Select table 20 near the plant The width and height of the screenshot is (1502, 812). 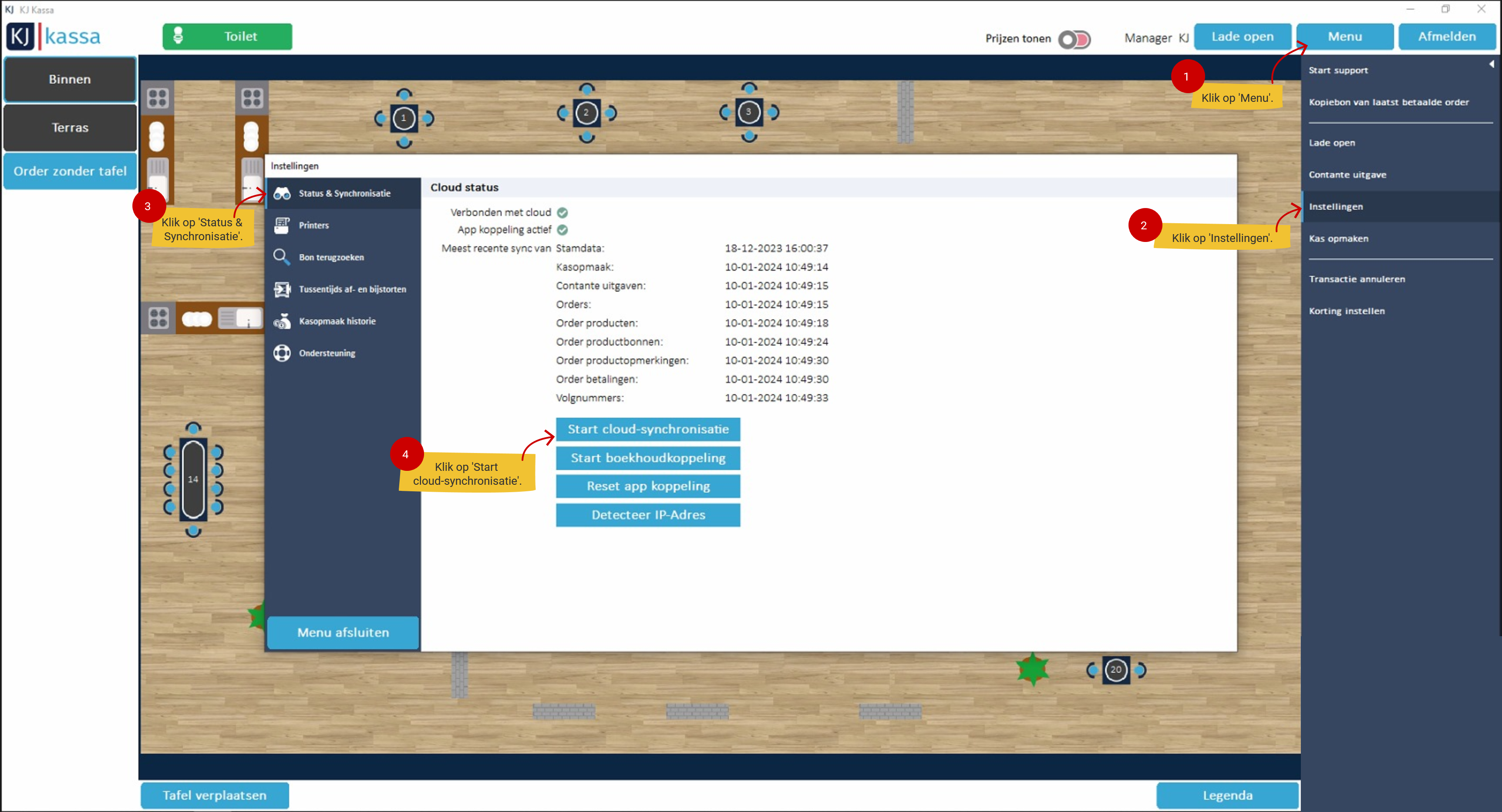coord(1115,670)
